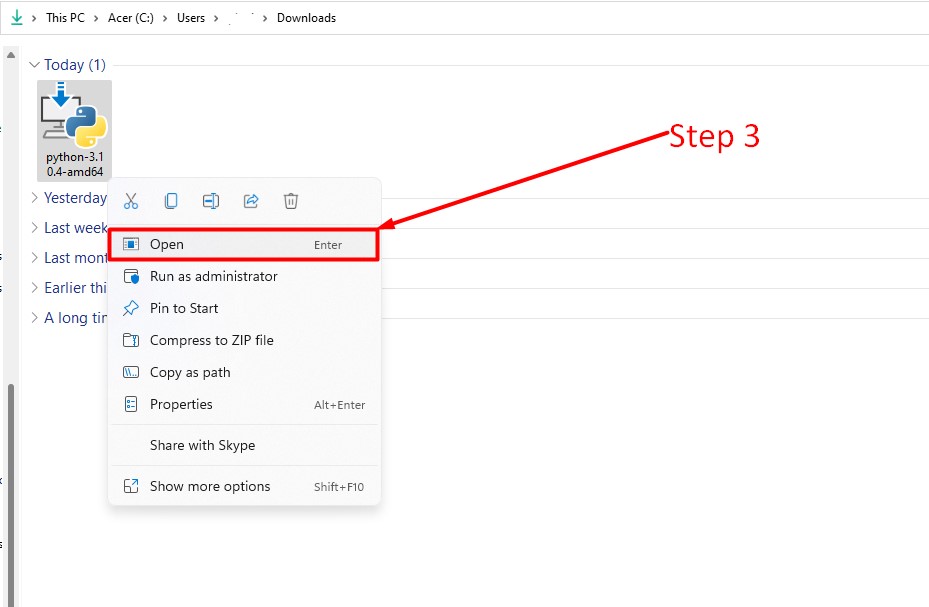The height and width of the screenshot is (607, 929).
Task: Expand the Last week group
Action: (34, 227)
